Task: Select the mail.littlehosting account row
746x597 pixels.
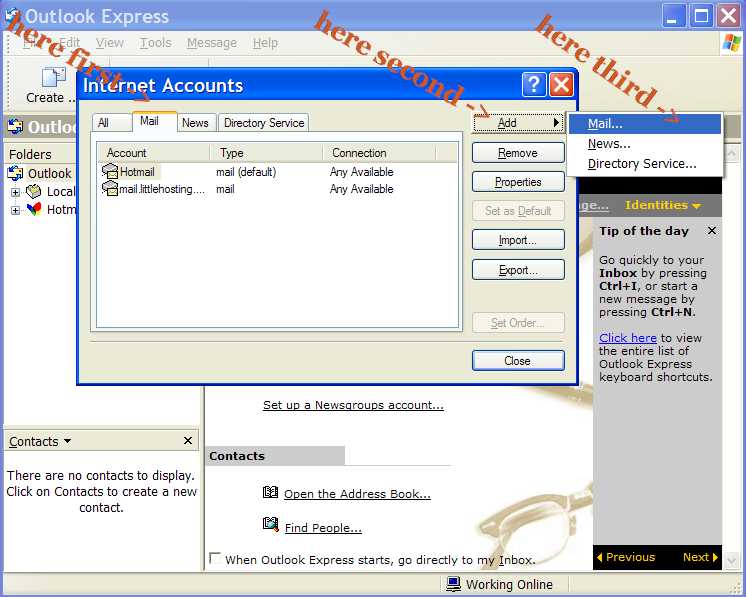Action: [277, 189]
